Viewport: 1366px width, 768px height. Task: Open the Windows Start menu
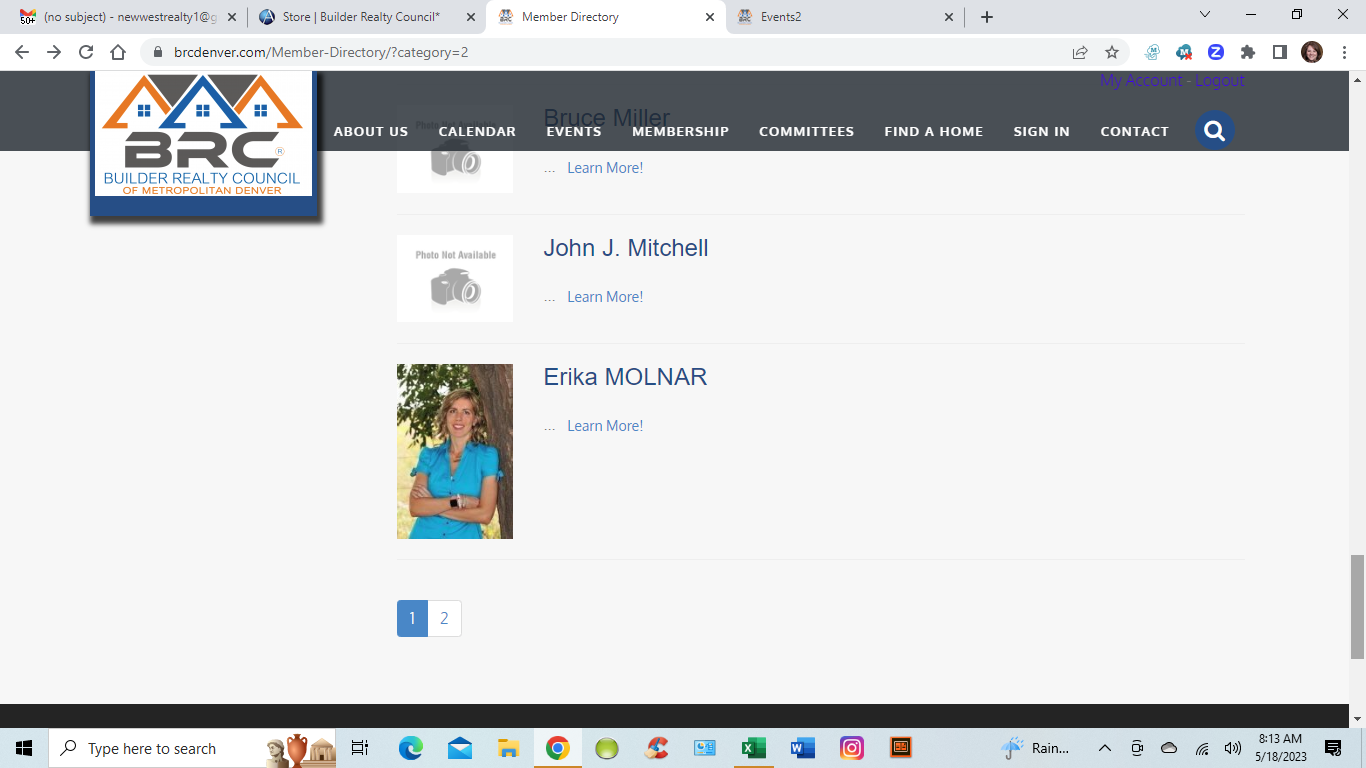24,748
